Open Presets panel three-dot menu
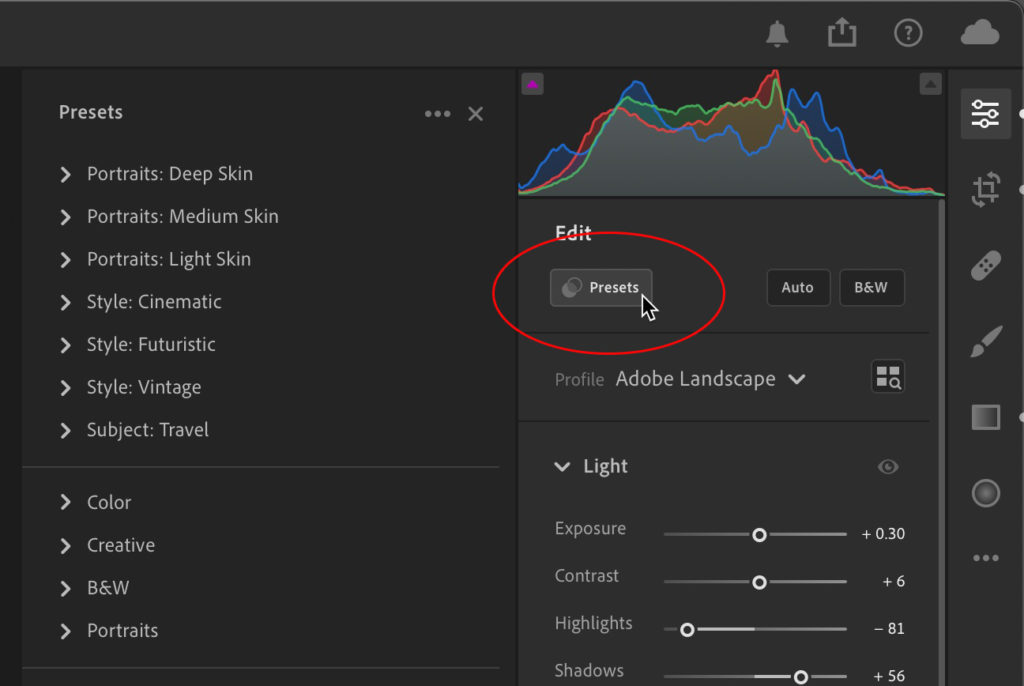 (438, 114)
